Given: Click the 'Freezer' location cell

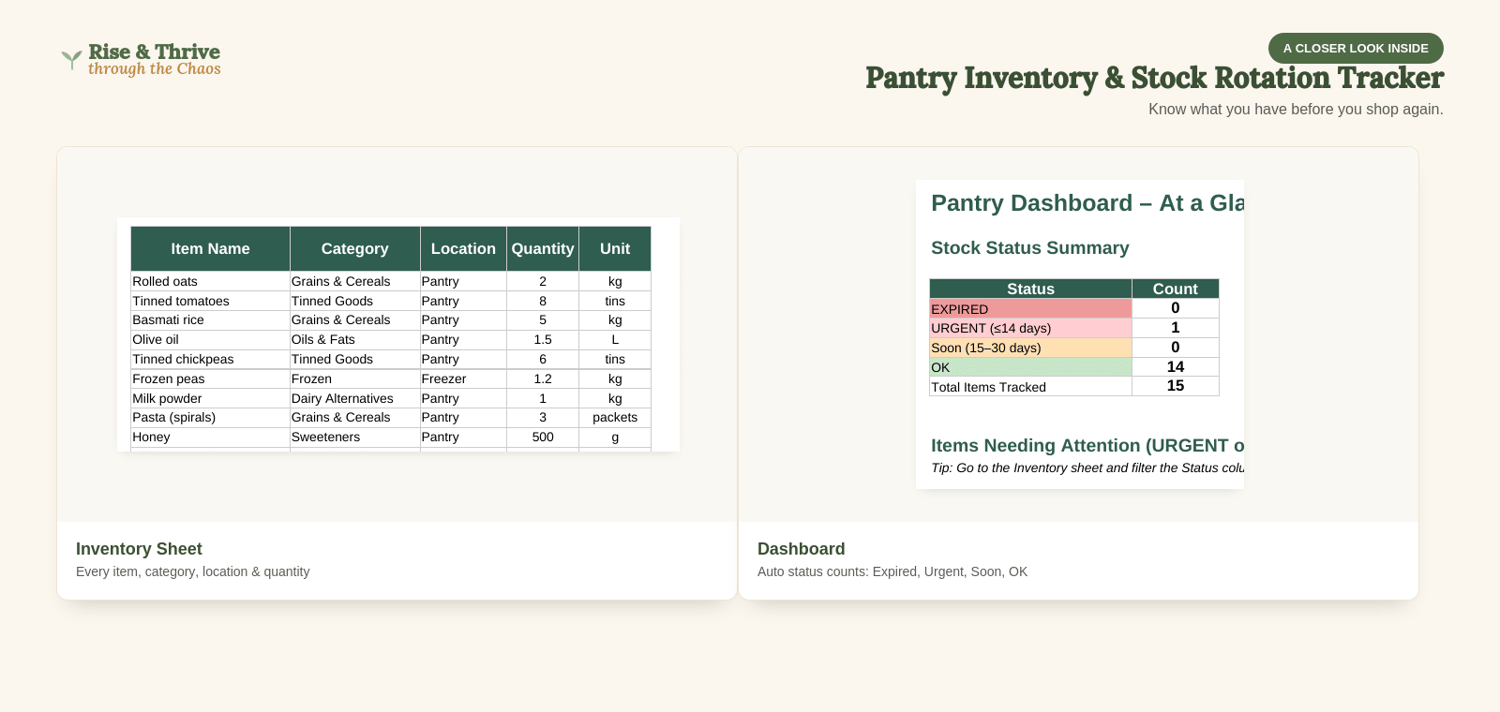Looking at the screenshot, I should (463, 379).
